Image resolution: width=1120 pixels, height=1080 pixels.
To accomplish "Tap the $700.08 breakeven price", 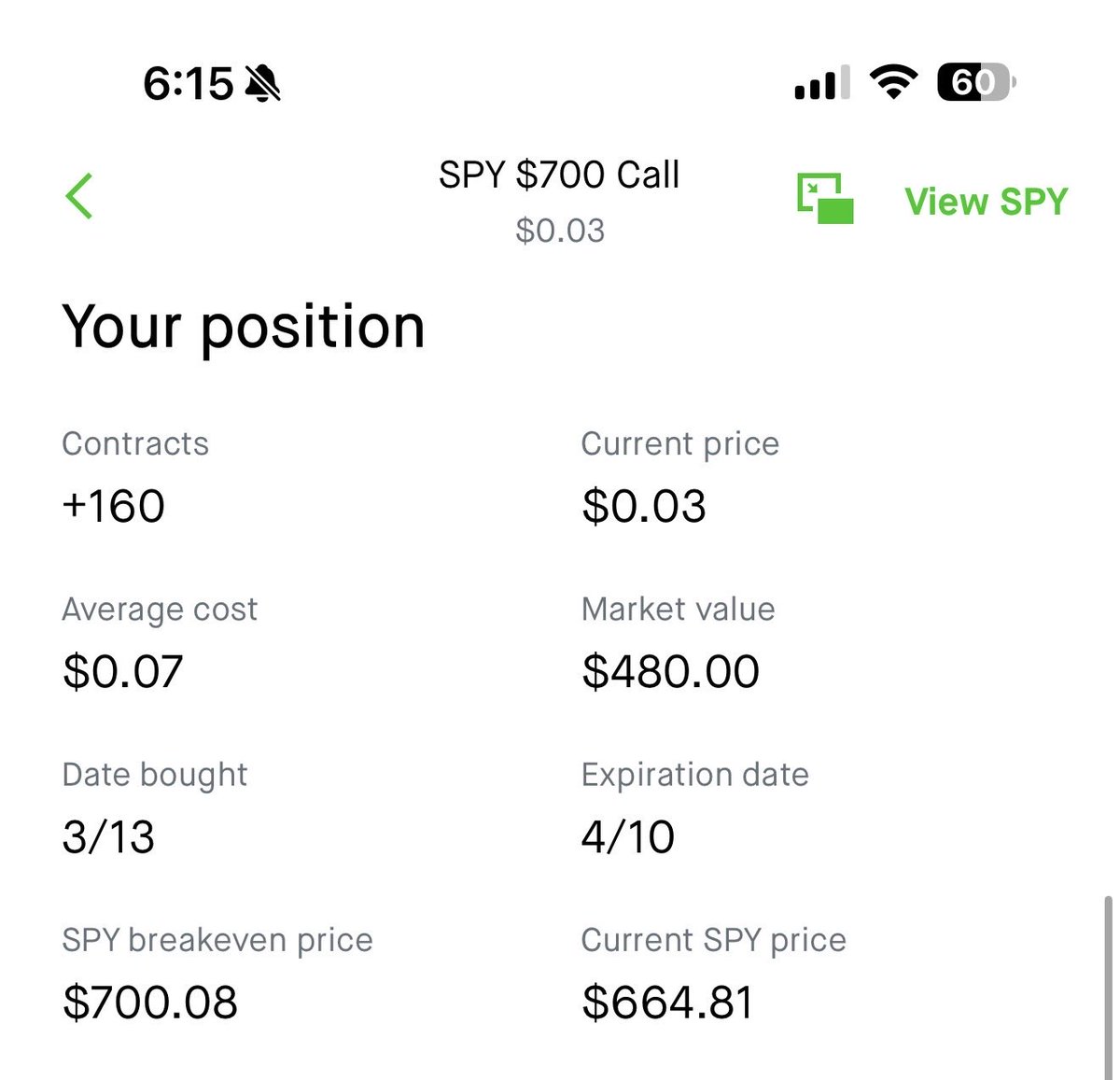I will click(150, 1002).
